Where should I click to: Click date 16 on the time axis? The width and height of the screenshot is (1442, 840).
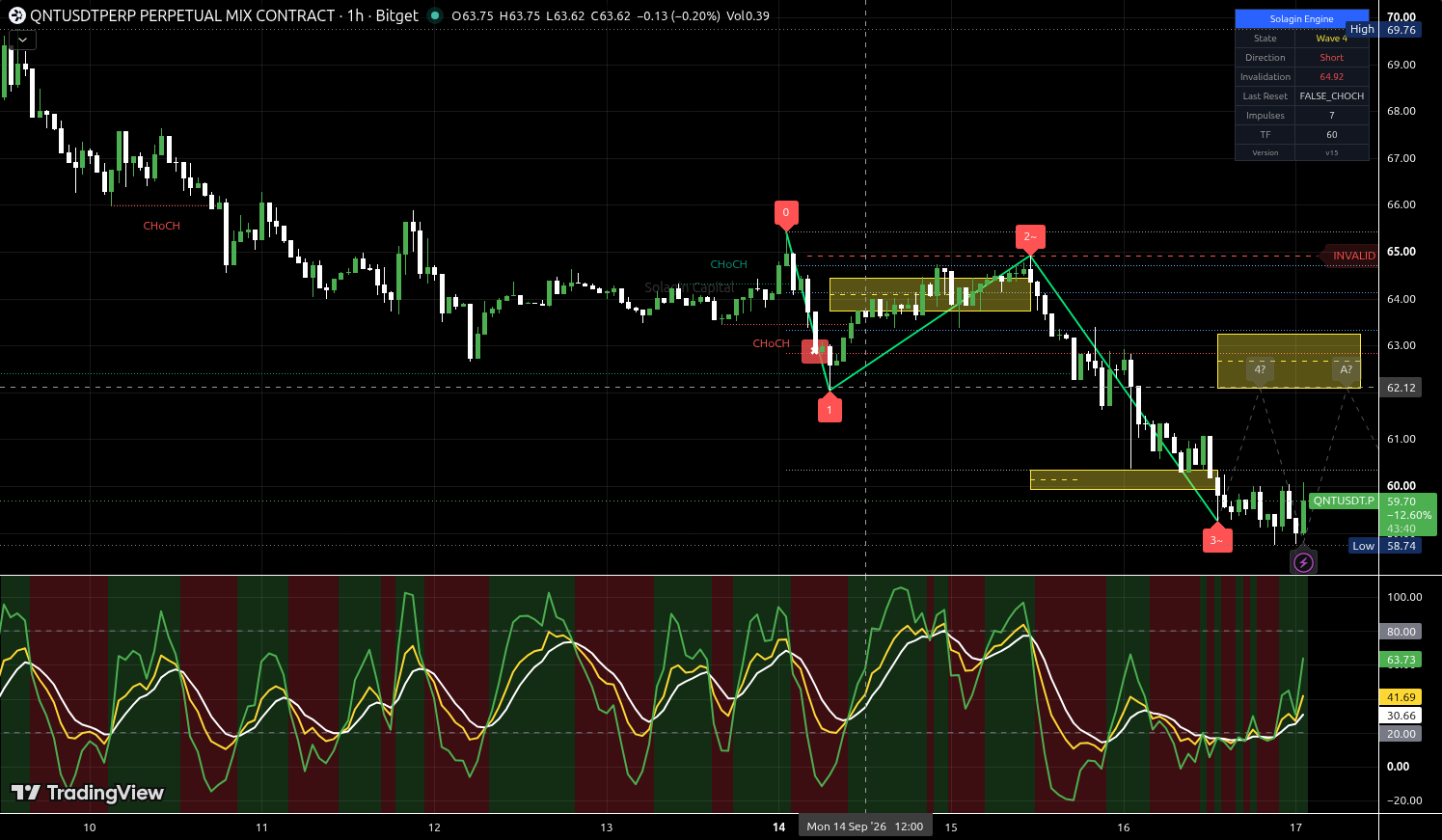coord(1124,827)
